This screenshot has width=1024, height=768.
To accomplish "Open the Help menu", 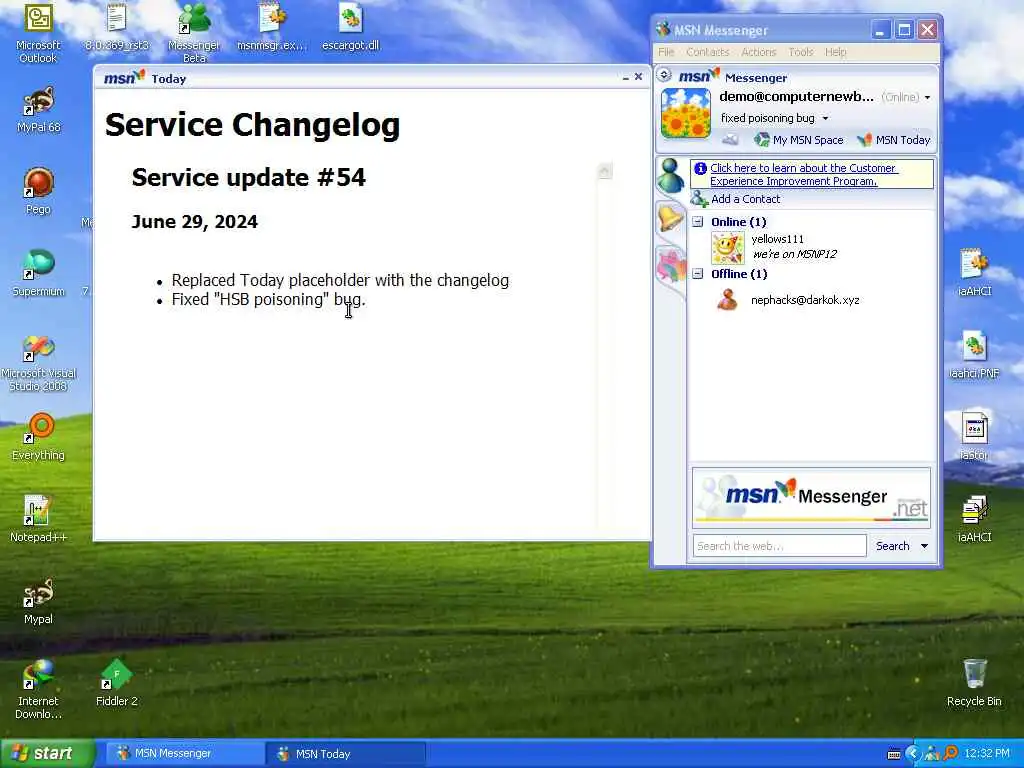I will pos(835,52).
